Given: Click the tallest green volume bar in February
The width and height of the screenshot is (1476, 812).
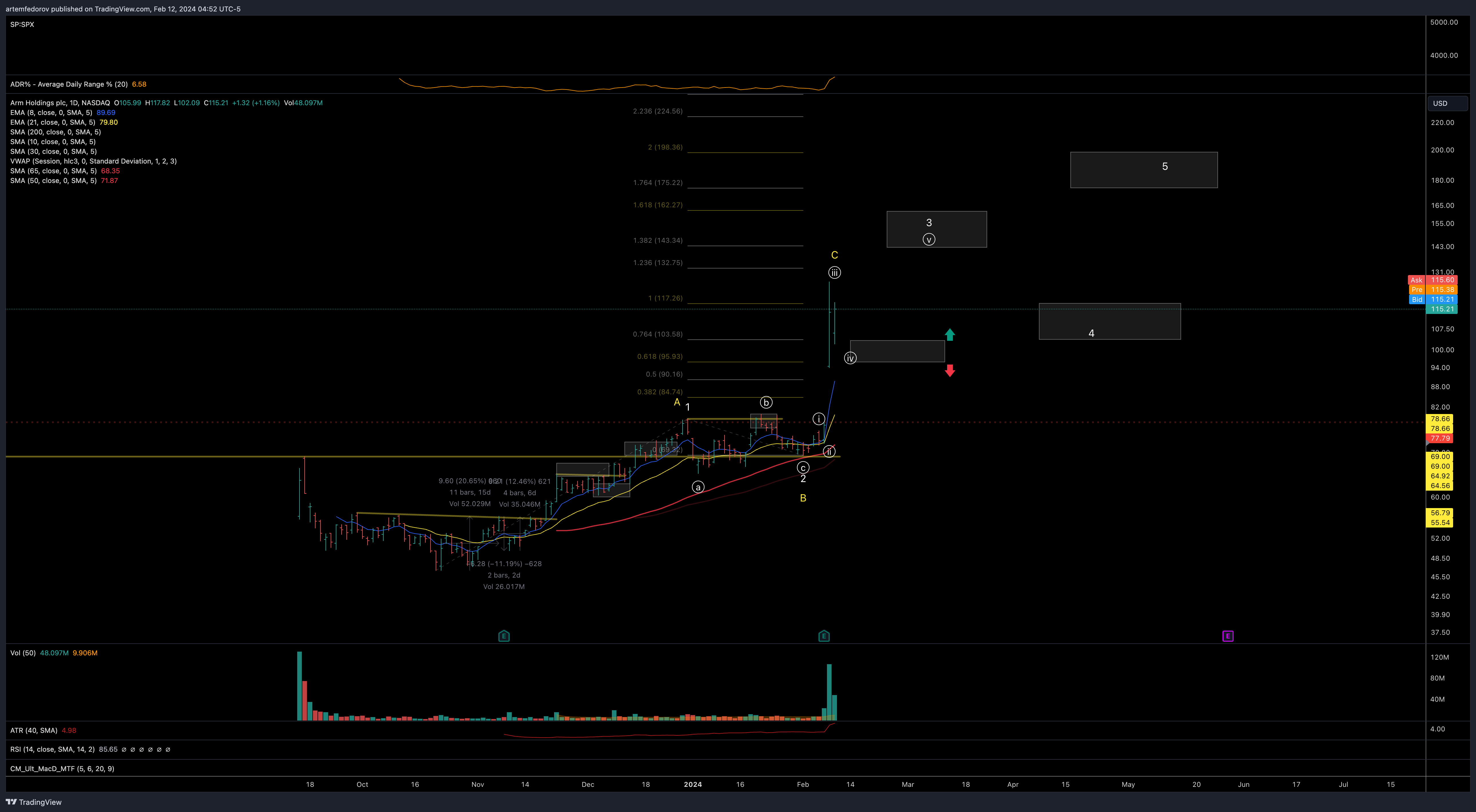Looking at the screenshot, I should [829, 692].
